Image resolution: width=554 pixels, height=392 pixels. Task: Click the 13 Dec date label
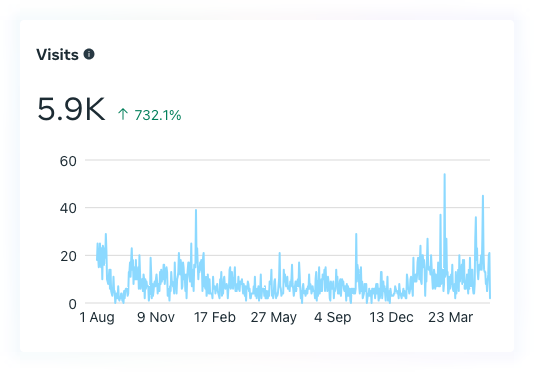pyautogui.click(x=391, y=317)
